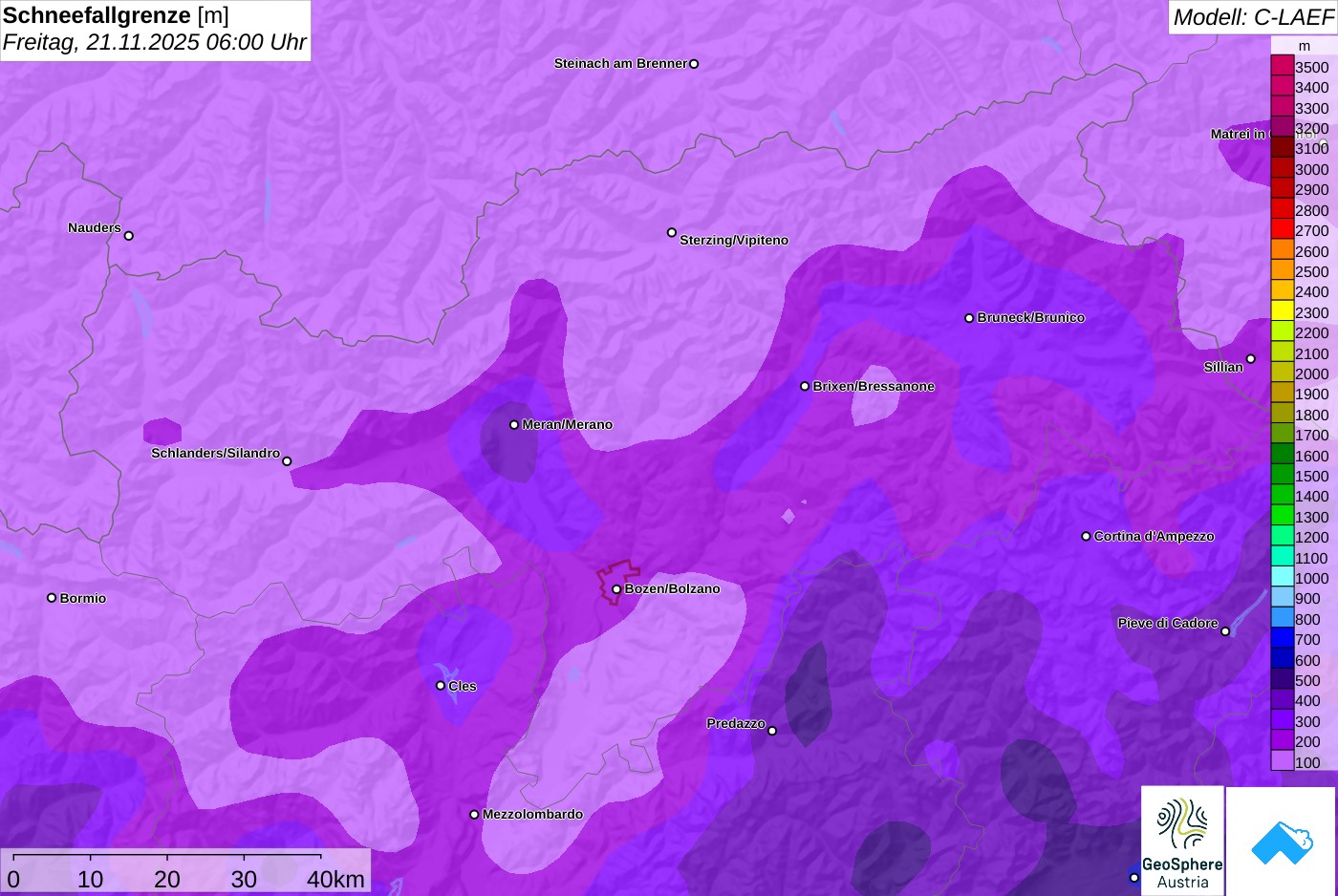Click the 20 scale bar label
1338x896 pixels.
pyautogui.click(x=167, y=880)
